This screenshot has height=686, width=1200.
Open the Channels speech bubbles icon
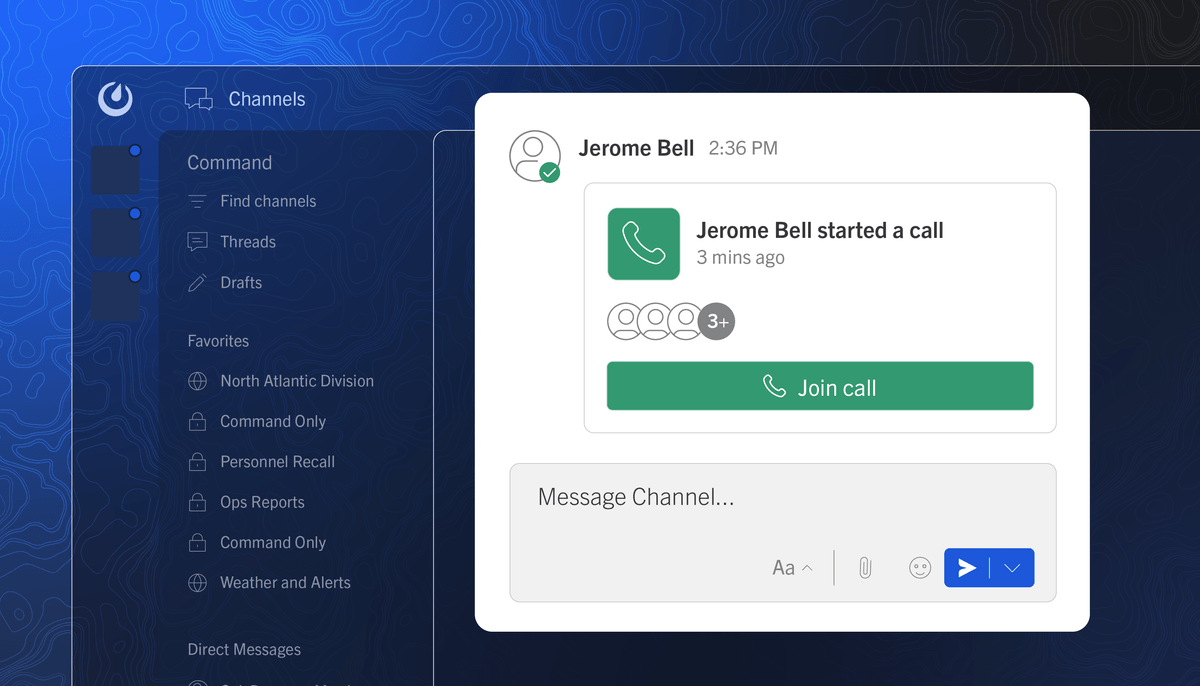[x=199, y=99]
